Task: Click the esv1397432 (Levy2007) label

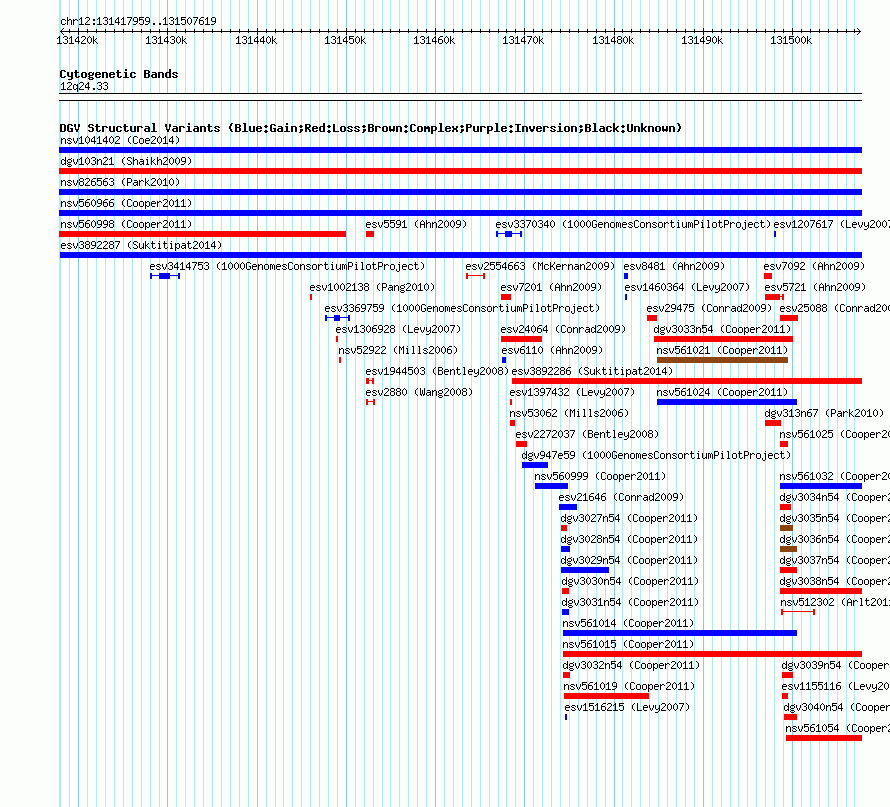Action: coord(572,392)
